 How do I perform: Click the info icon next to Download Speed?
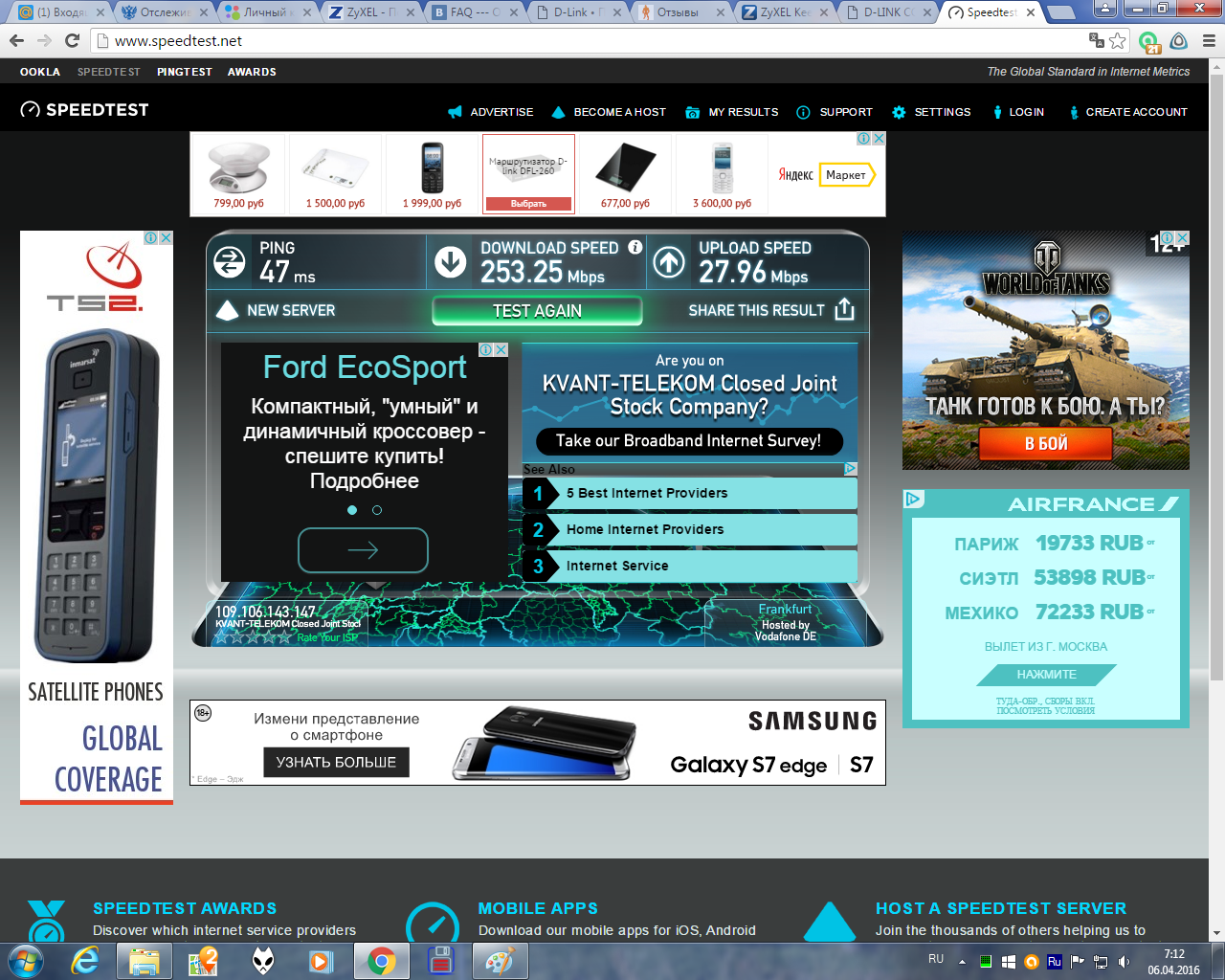pos(635,247)
